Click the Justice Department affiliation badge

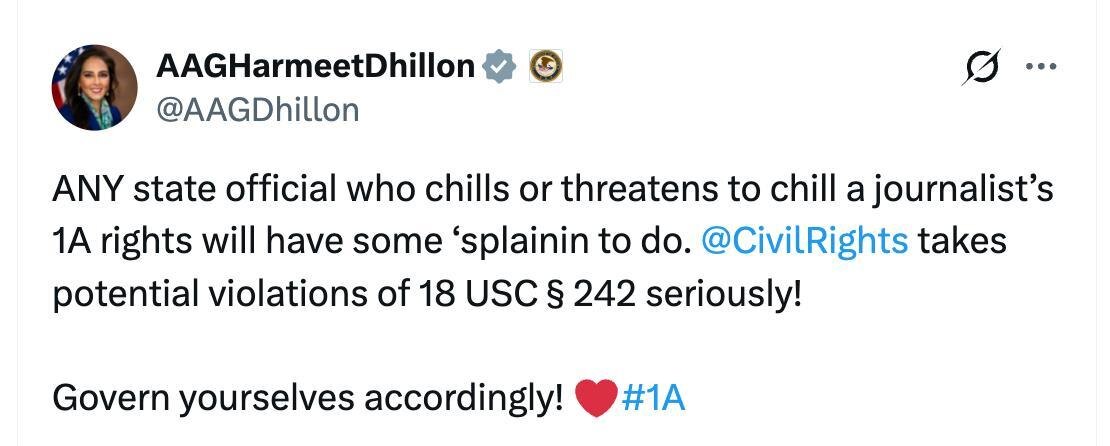[x=544, y=66]
